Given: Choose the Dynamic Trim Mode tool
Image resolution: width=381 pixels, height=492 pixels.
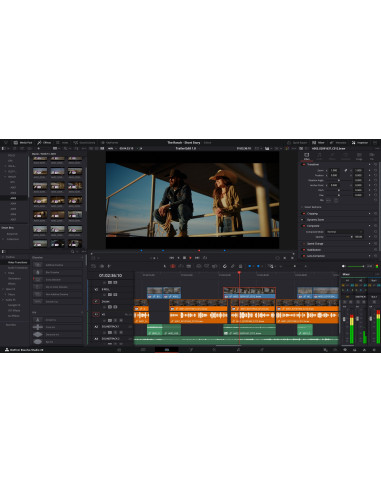Looking at the screenshot, I should 180,266.
